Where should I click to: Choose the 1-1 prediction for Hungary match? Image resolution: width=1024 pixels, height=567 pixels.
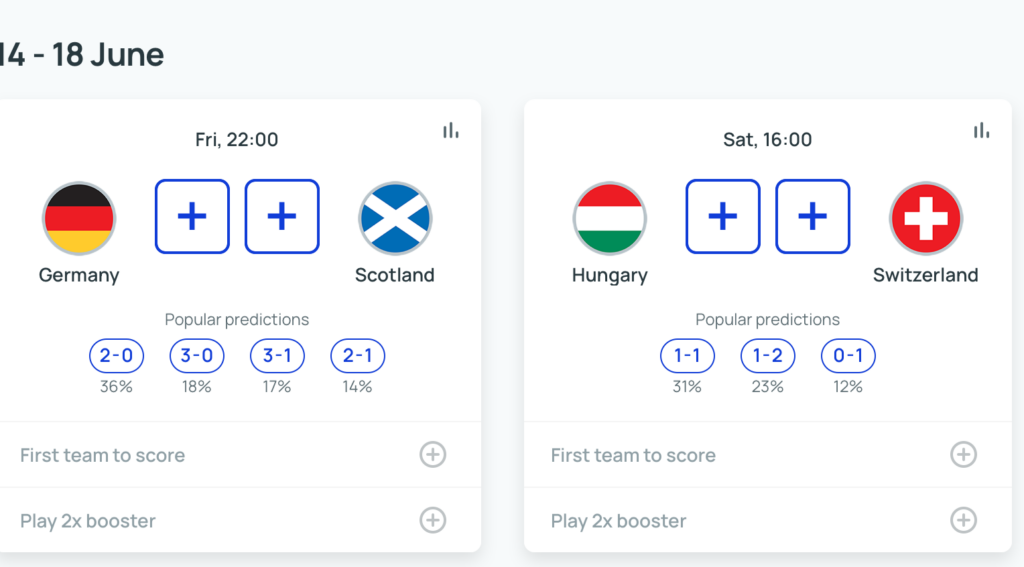click(x=687, y=355)
